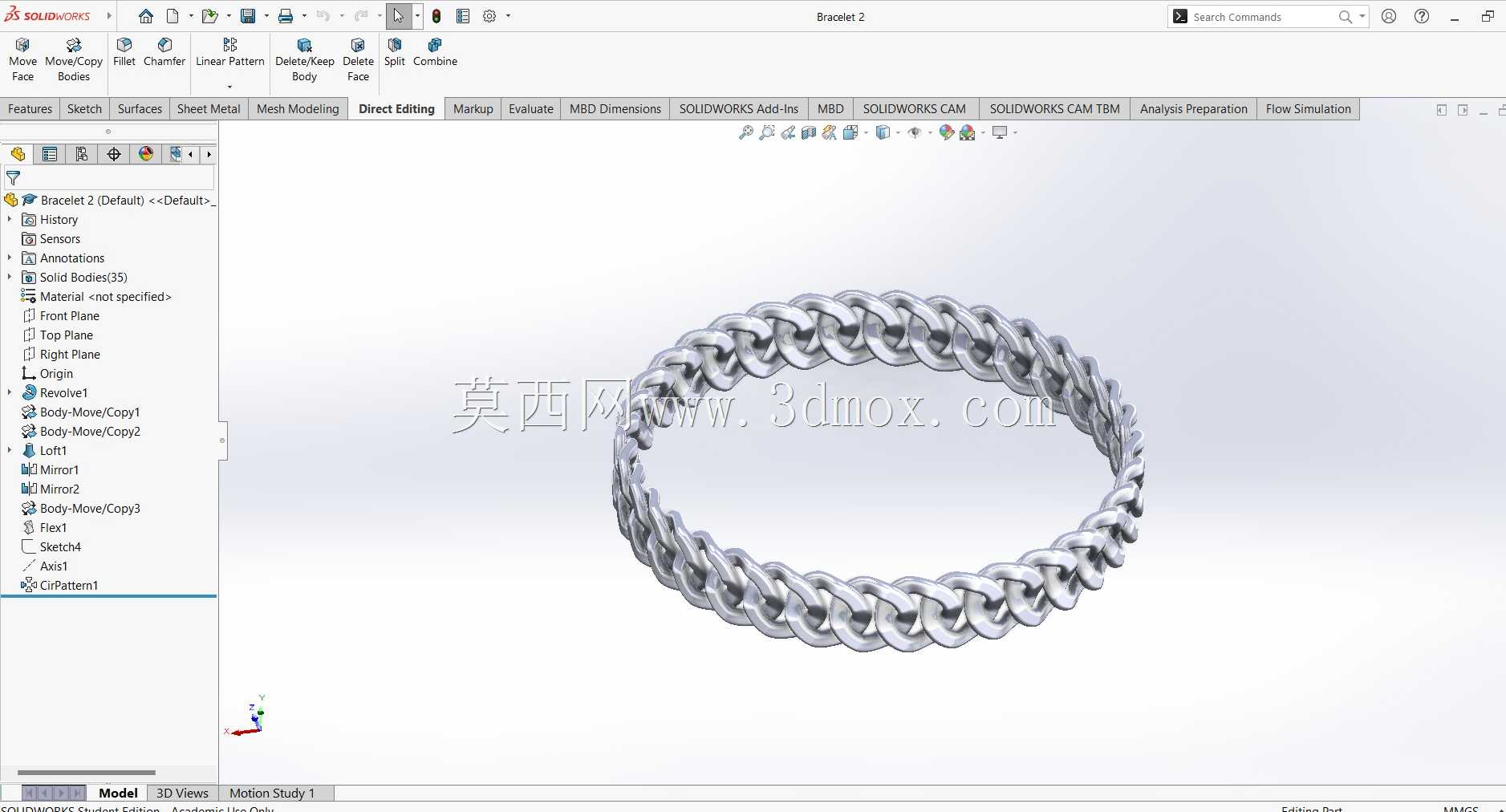Open the Surfaces tab
Screen dimensions: 1506x812
(140, 109)
